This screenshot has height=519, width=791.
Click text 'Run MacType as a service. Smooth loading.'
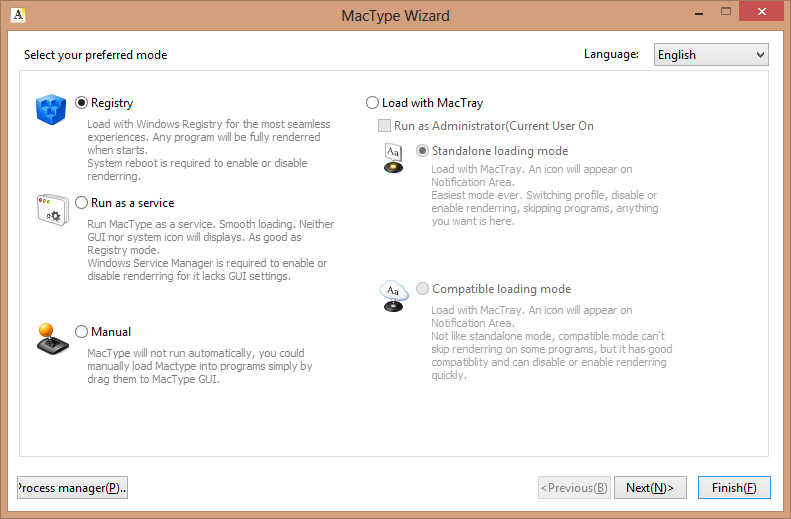click(x=192, y=224)
